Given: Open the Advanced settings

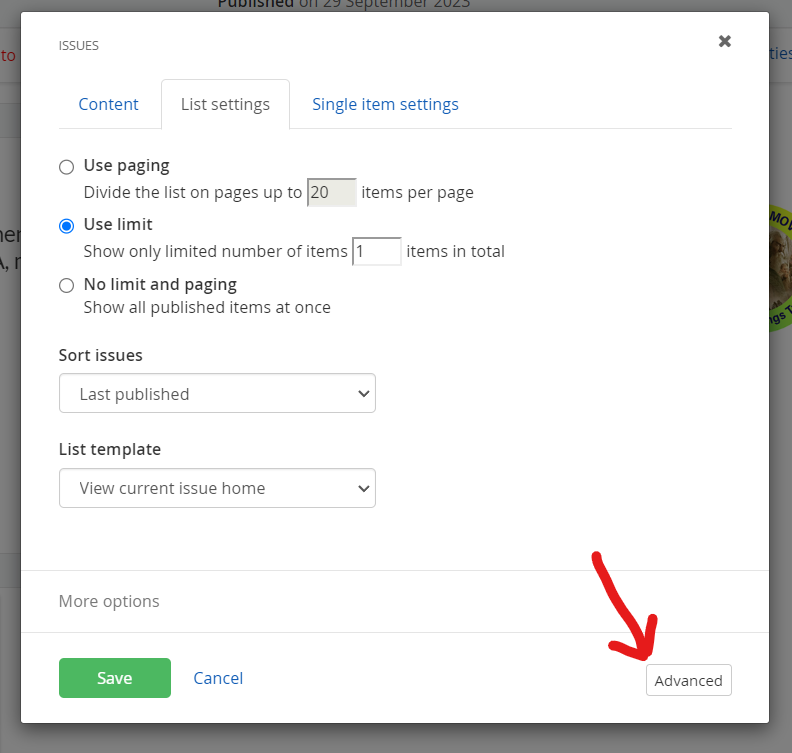Looking at the screenshot, I should pos(688,680).
